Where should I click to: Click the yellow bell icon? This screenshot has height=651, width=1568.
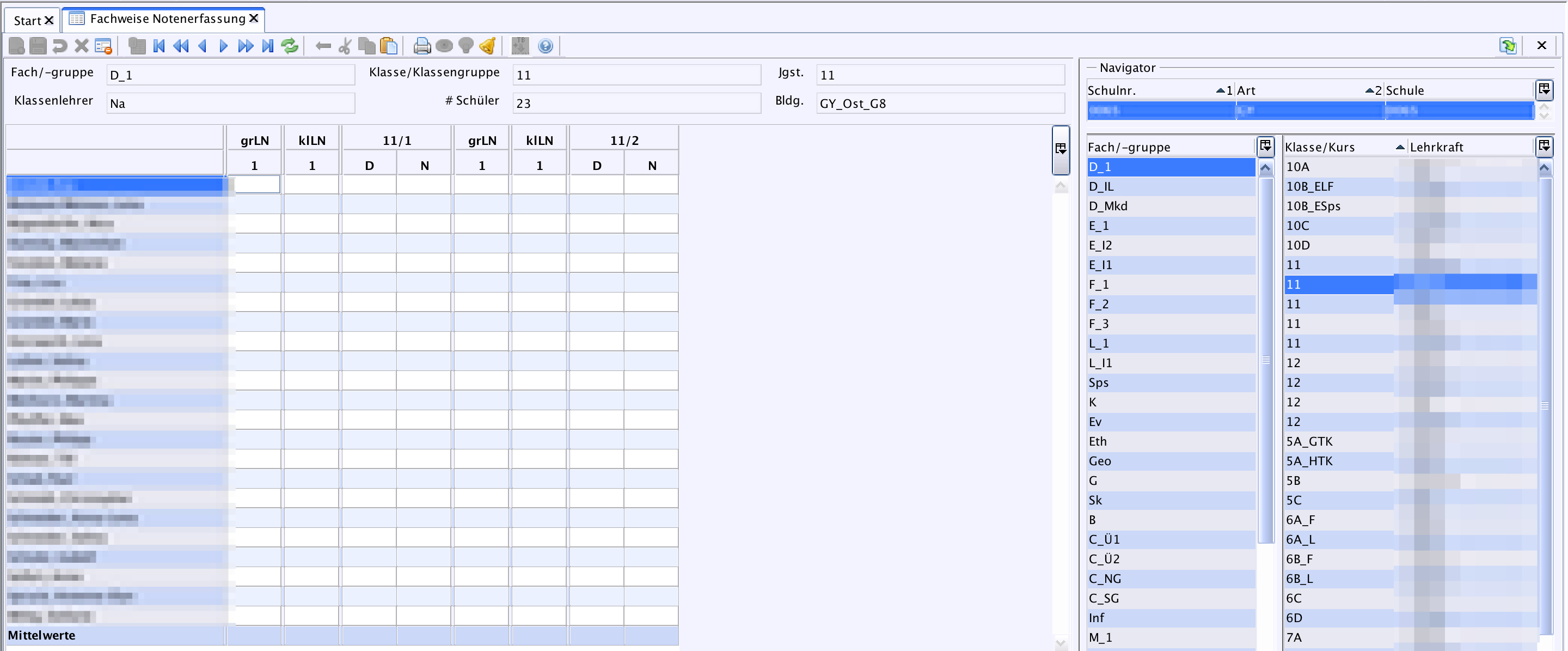pos(488,46)
